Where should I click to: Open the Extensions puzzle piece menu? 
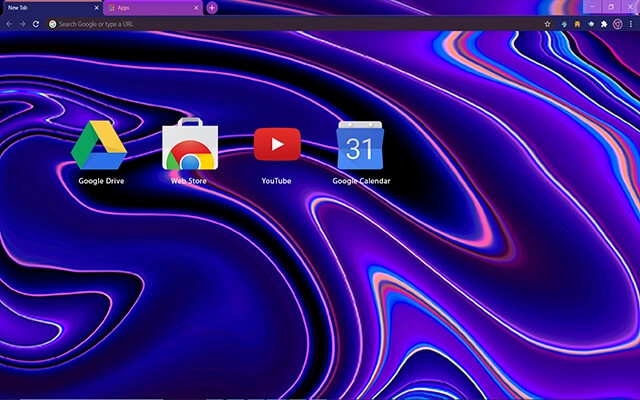[x=604, y=24]
